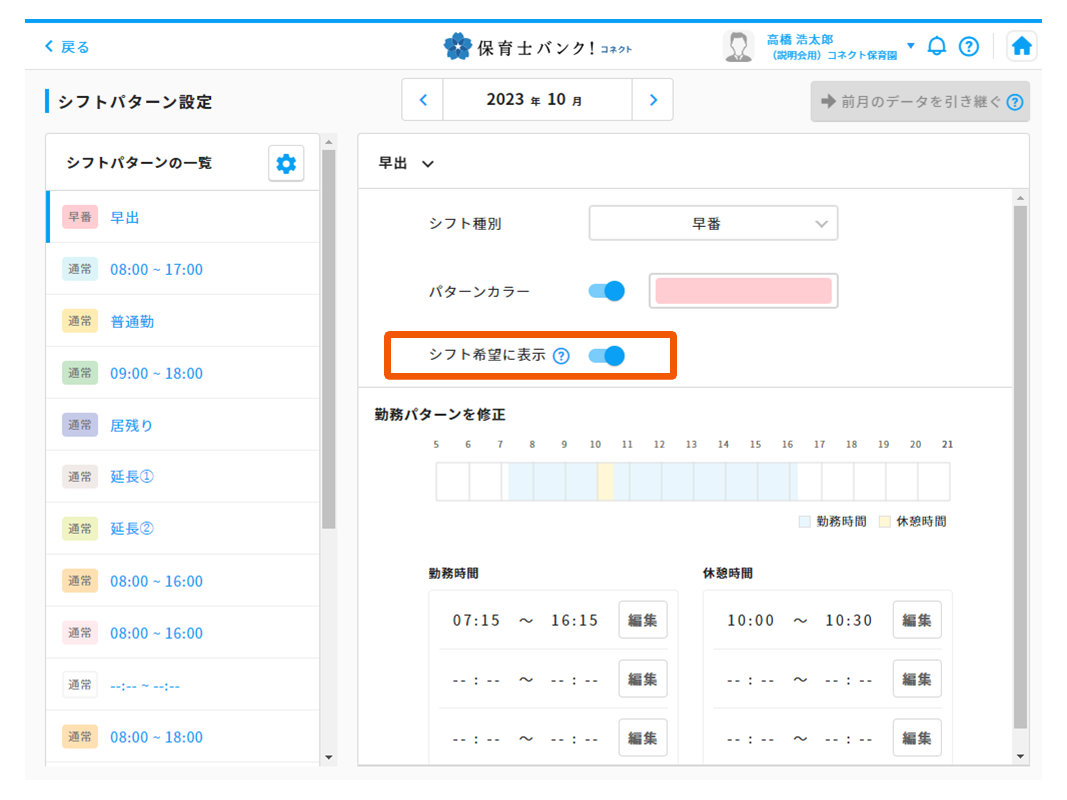Go to previous month arrow
Viewport: 1067px width, 800px height.
(423, 100)
